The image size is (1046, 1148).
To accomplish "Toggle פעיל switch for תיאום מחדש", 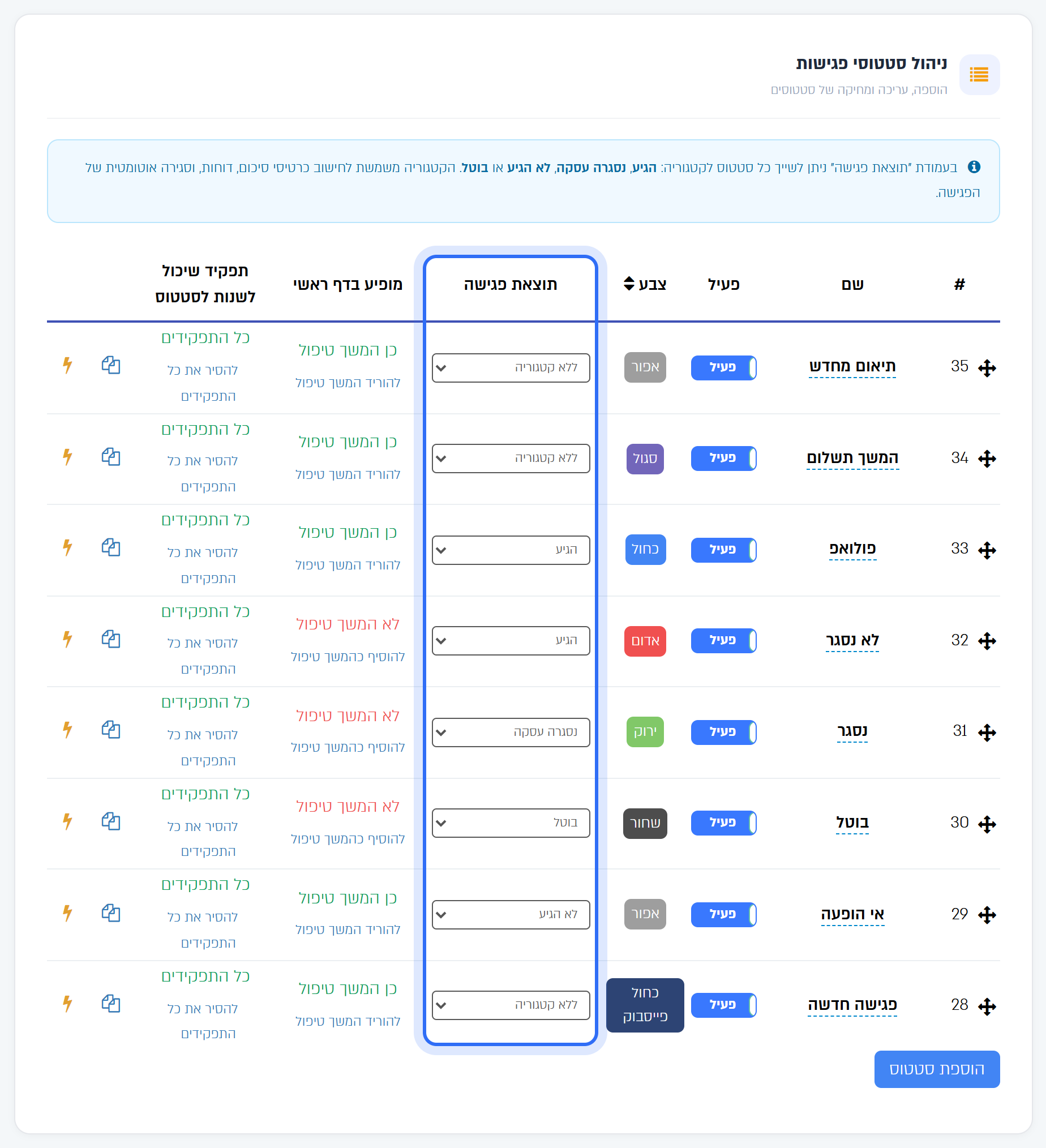I will click(x=723, y=367).
